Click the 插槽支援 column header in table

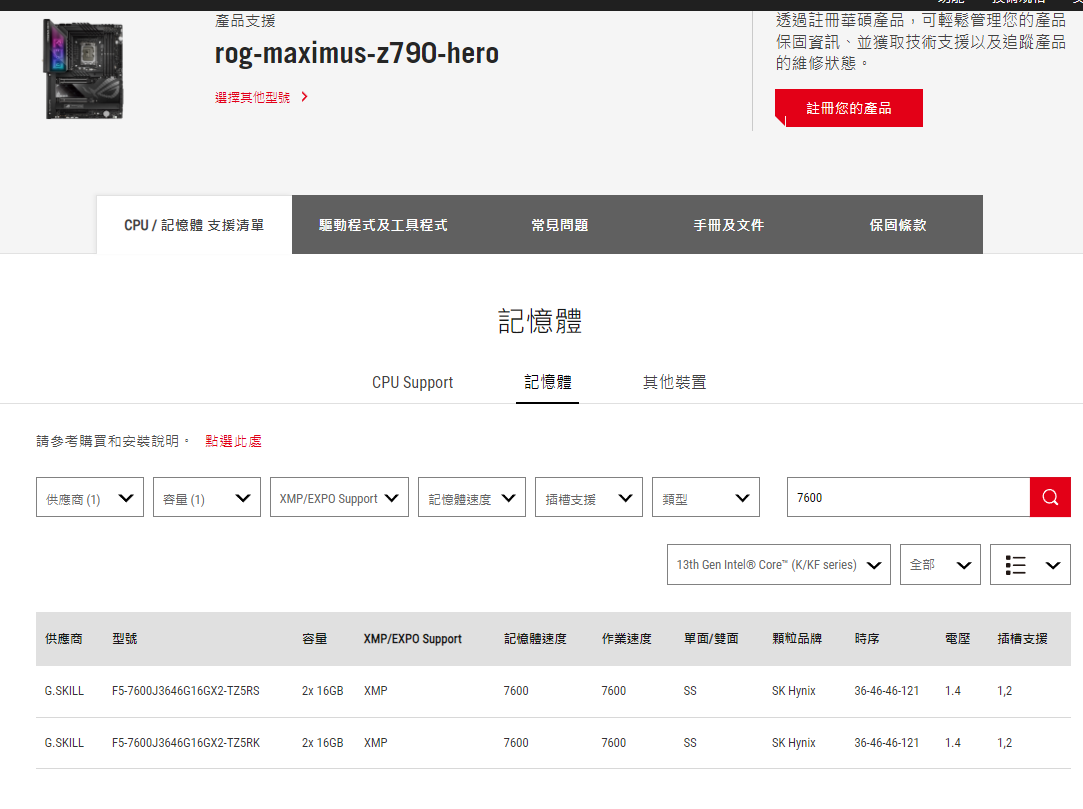click(x=1022, y=638)
